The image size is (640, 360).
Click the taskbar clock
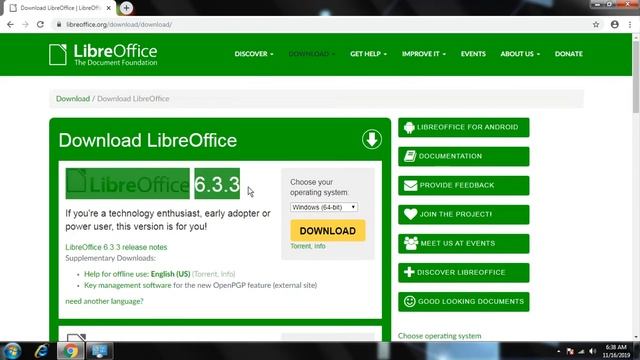click(x=616, y=351)
